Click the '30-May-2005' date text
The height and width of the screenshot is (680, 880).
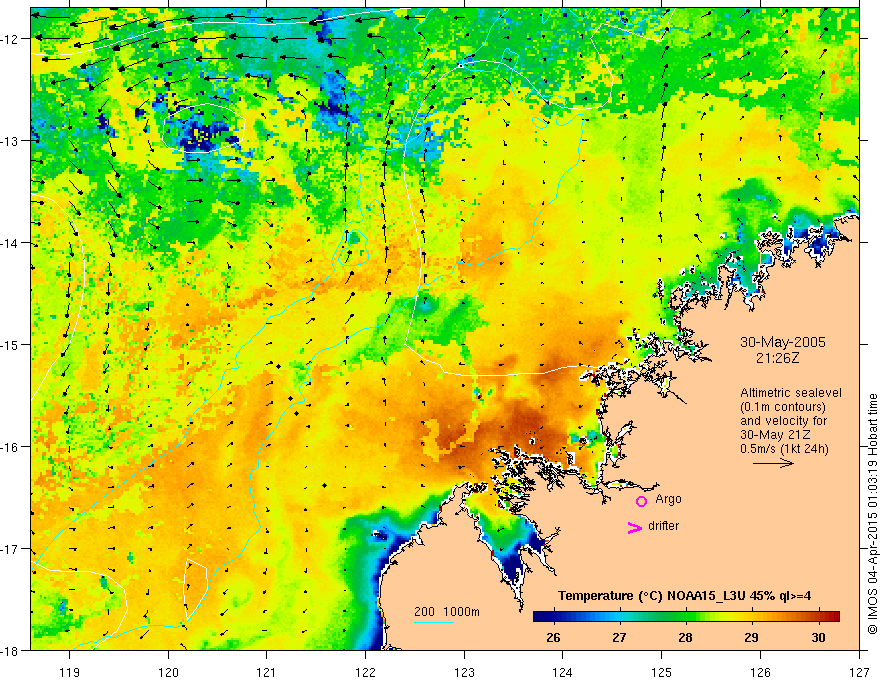(782, 342)
